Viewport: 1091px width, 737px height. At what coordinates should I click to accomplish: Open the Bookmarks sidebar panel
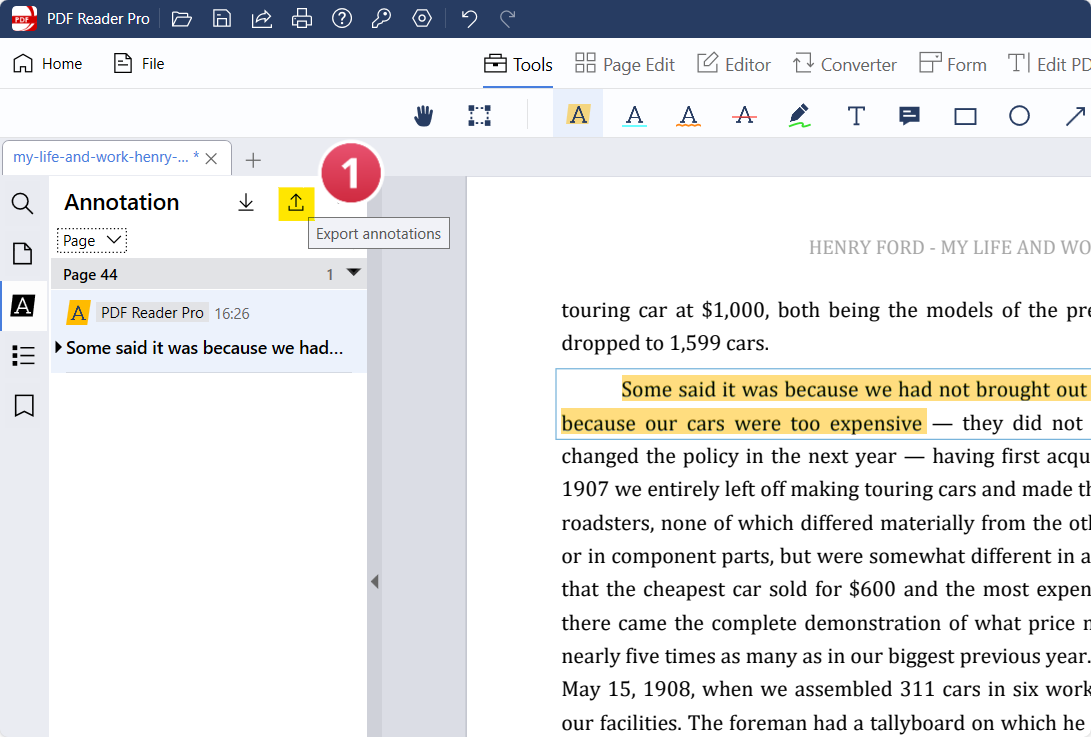(x=24, y=406)
